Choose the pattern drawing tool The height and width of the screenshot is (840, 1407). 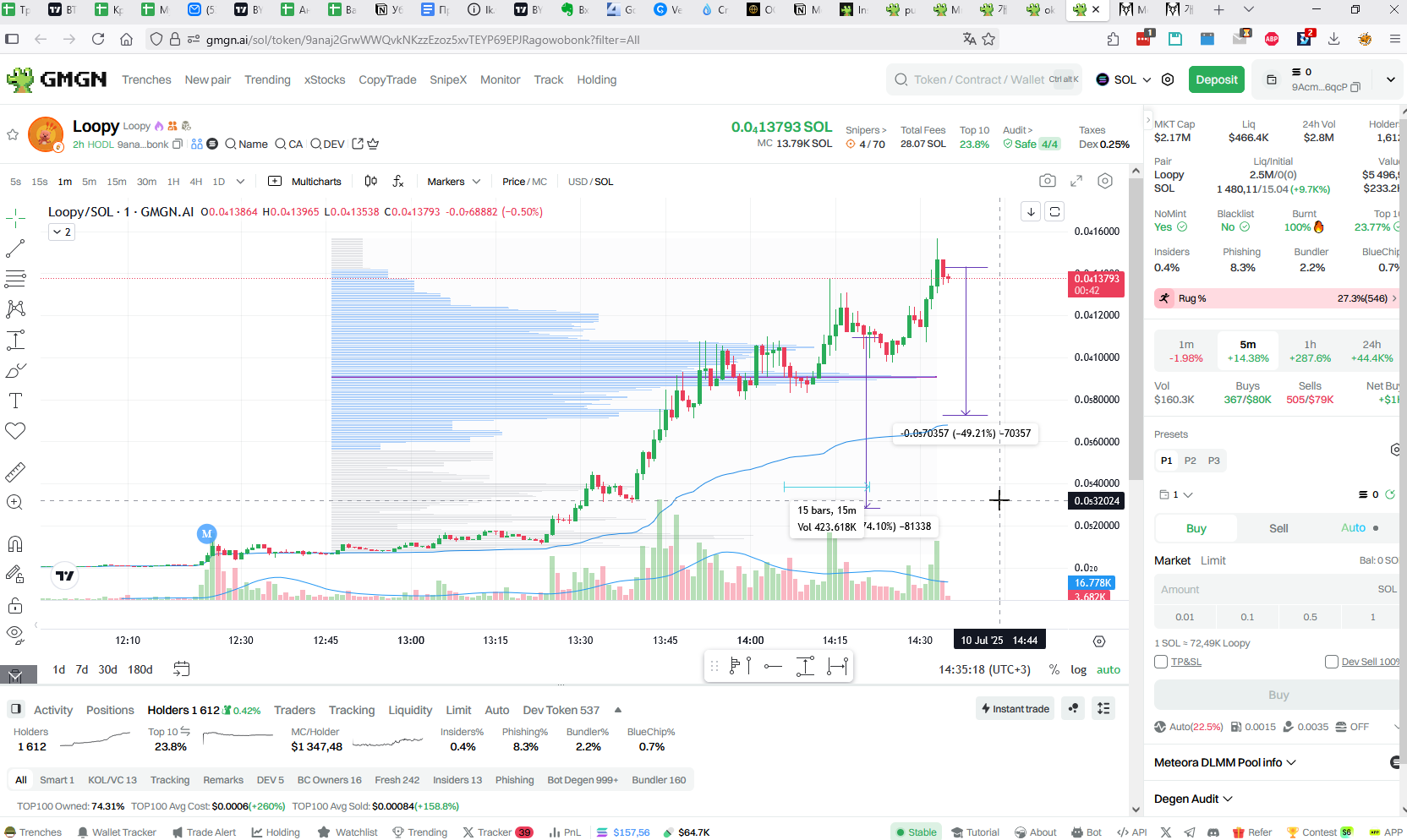tap(15, 309)
